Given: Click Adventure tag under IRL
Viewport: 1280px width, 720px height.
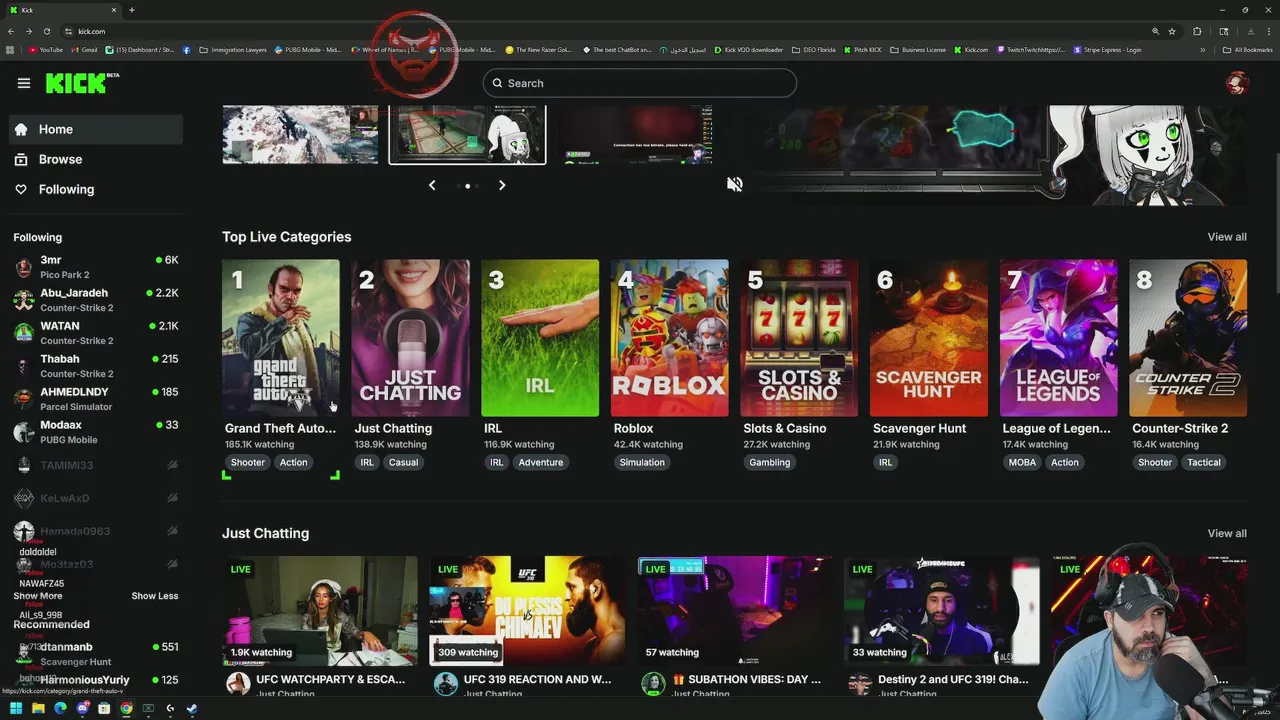Looking at the screenshot, I should 541,462.
